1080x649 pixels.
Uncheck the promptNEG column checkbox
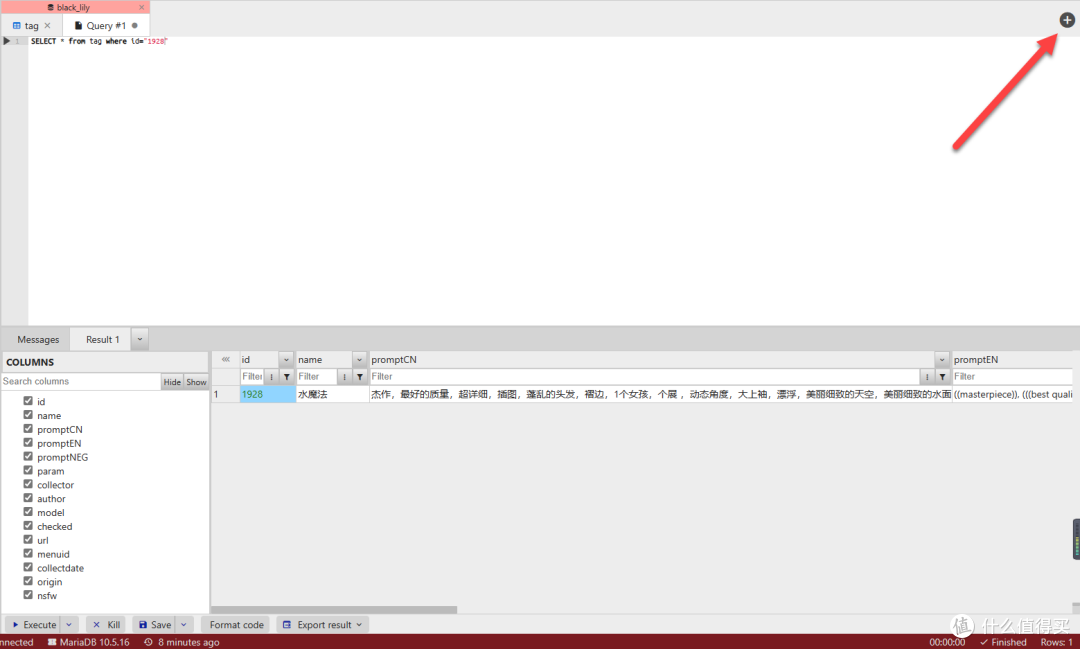pos(29,457)
